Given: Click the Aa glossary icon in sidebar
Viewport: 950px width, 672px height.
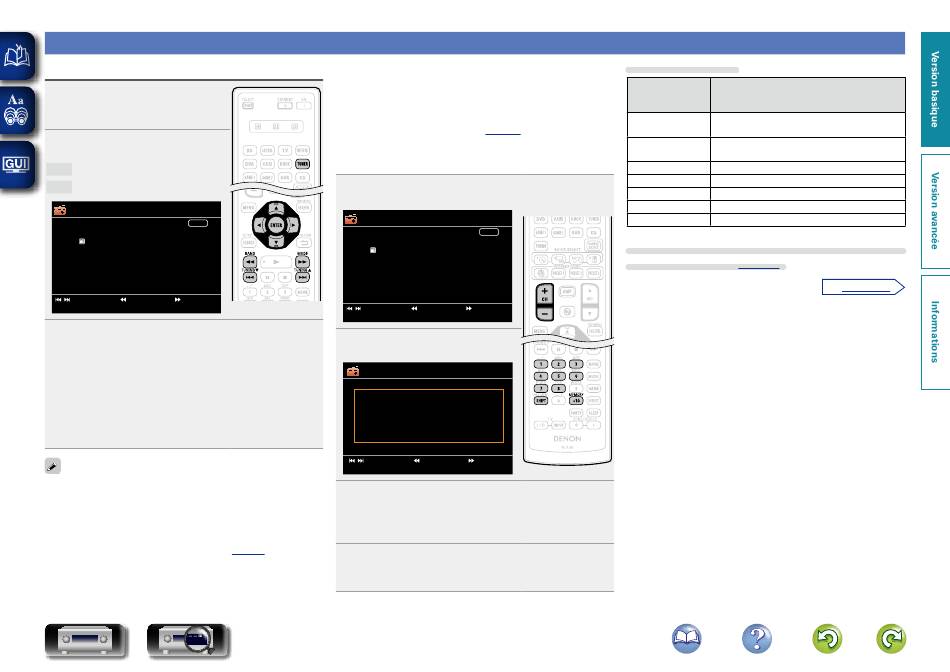Looking at the screenshot, I should point(18,109).
